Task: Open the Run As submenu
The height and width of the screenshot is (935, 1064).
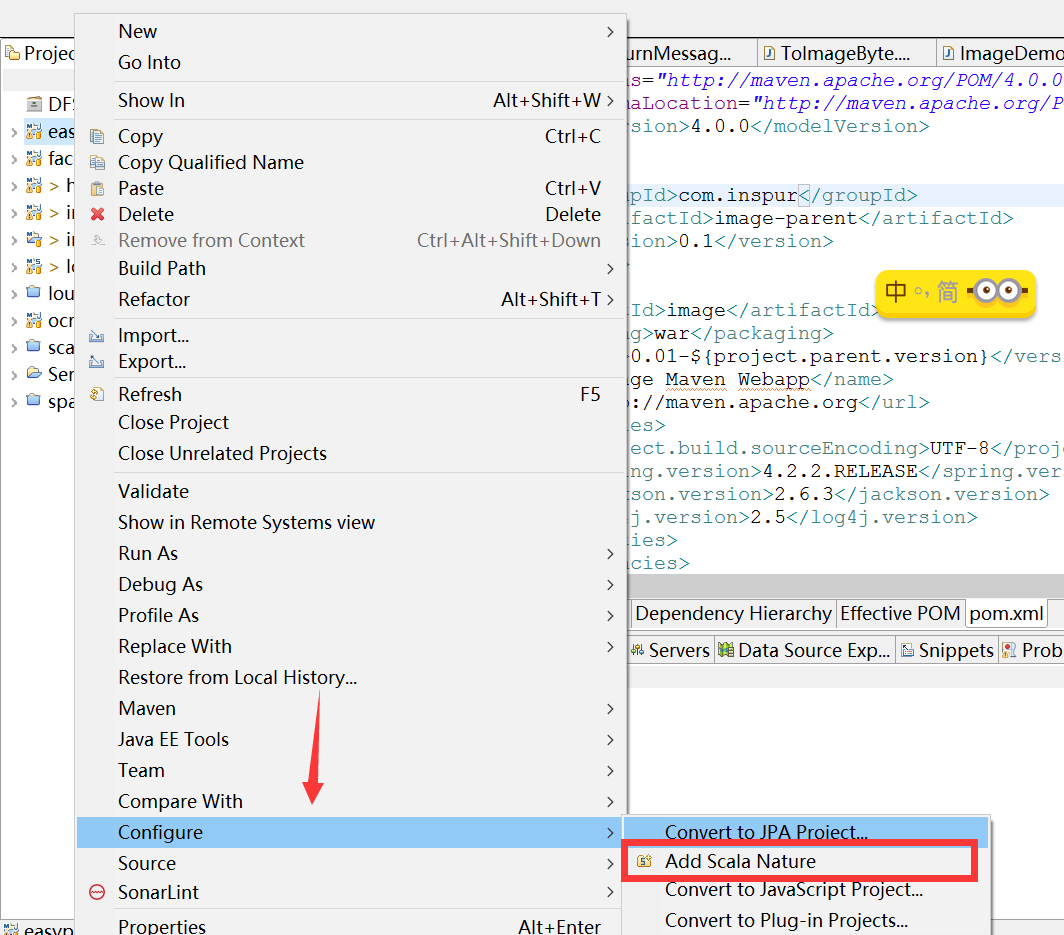Action: coord(351,554)
